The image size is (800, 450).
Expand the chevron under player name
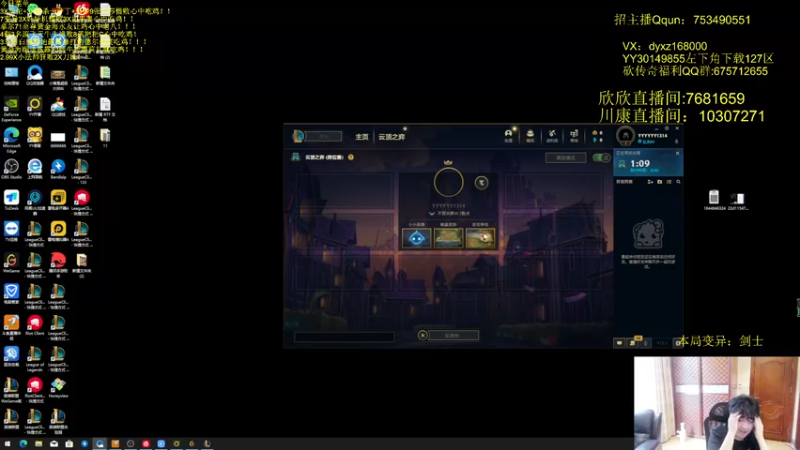click(x=432, y=214)
